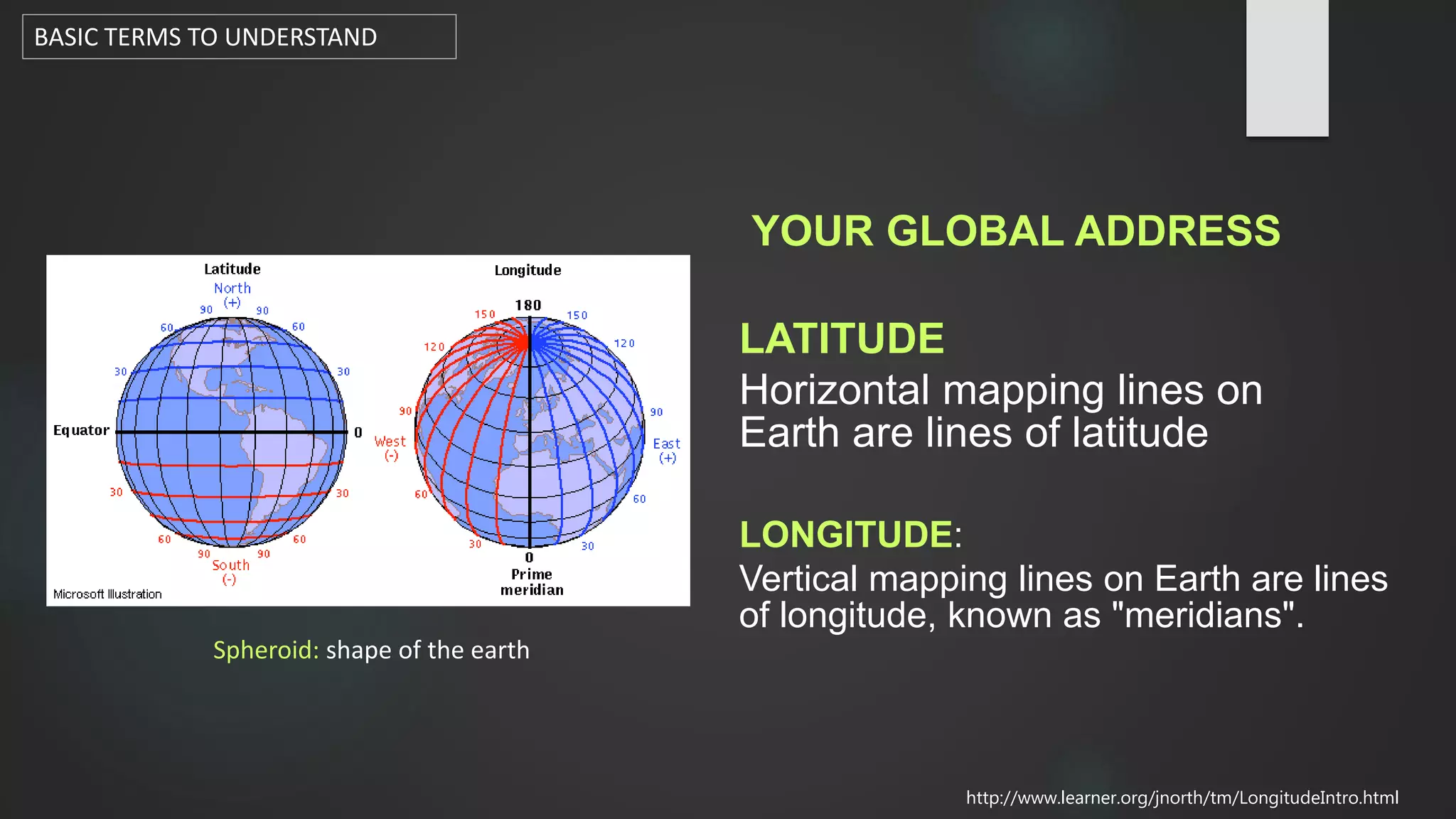Select the LONGITUDE heading text

(x=846, y=535)
